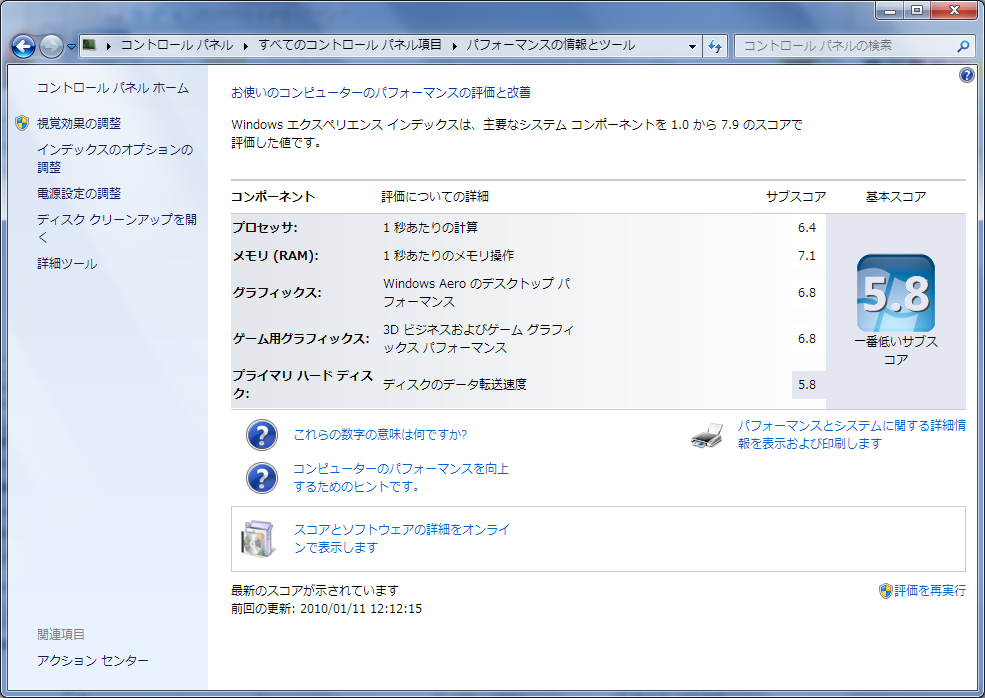Click the printer icon
Viewport: 985px width, 698px height.
pos(707,435)
